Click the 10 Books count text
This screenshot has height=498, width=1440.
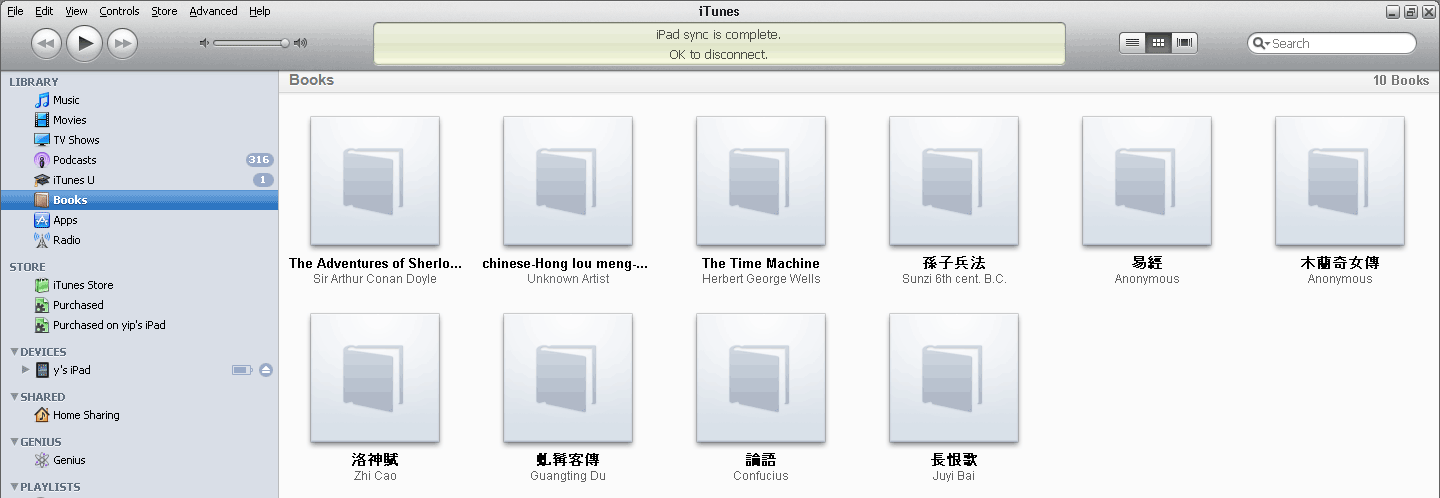pyautogui.click(x=1401, y=80)
